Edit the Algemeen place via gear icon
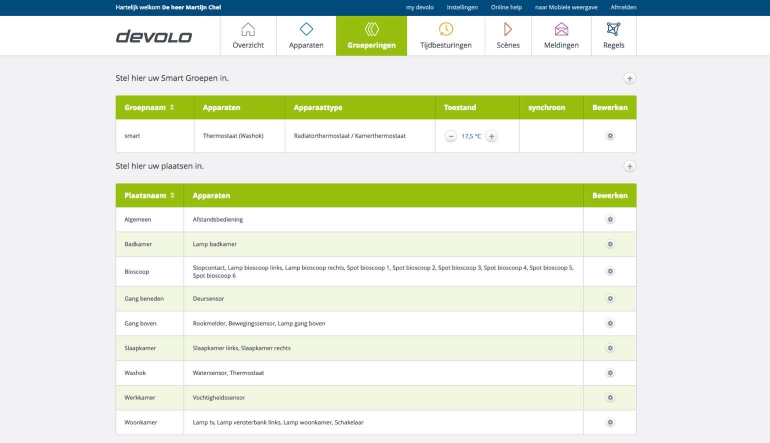 [x=610, y=219]
